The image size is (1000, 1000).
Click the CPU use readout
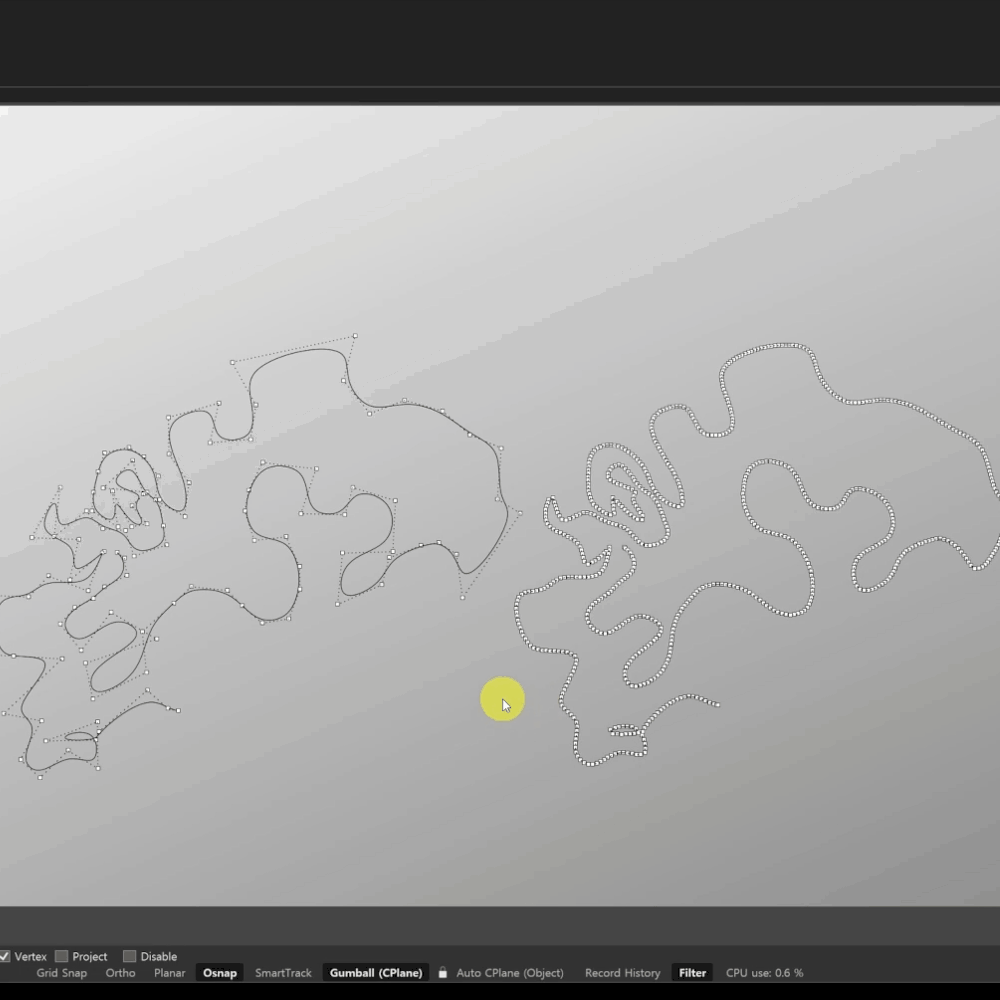[x=764, y=973]
